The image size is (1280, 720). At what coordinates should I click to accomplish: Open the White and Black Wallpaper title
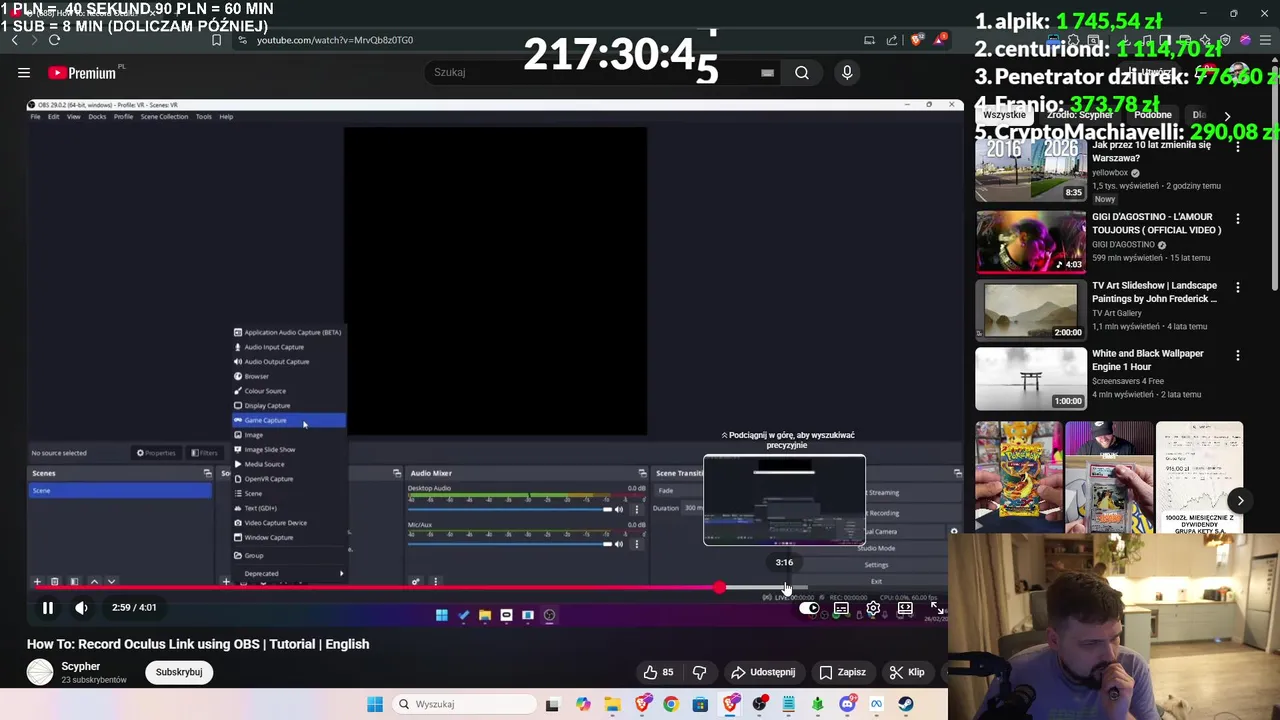(x=1148, y=360)
